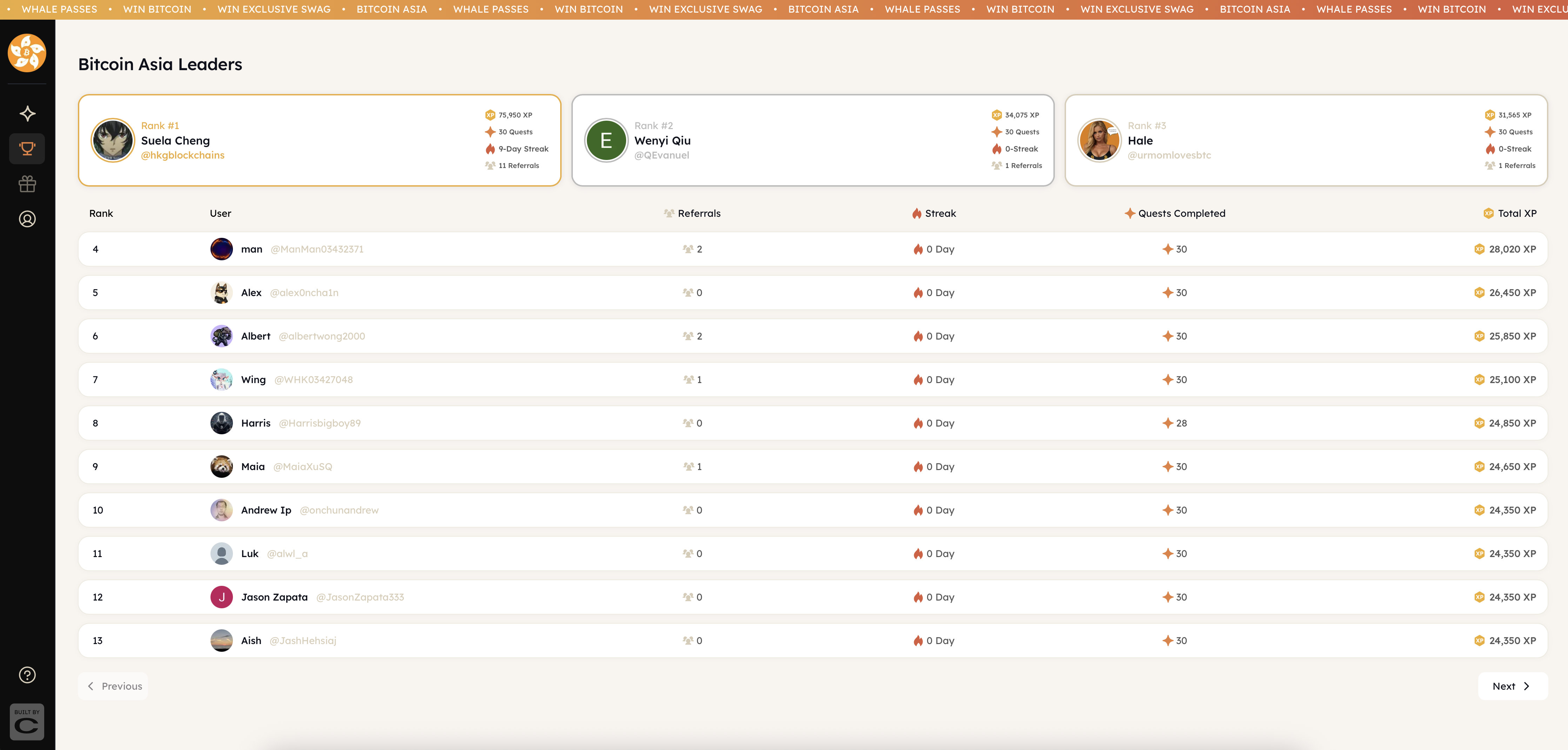Click Maia's red panda avatar
This screenshot has height=750, width=1568.
222,467
